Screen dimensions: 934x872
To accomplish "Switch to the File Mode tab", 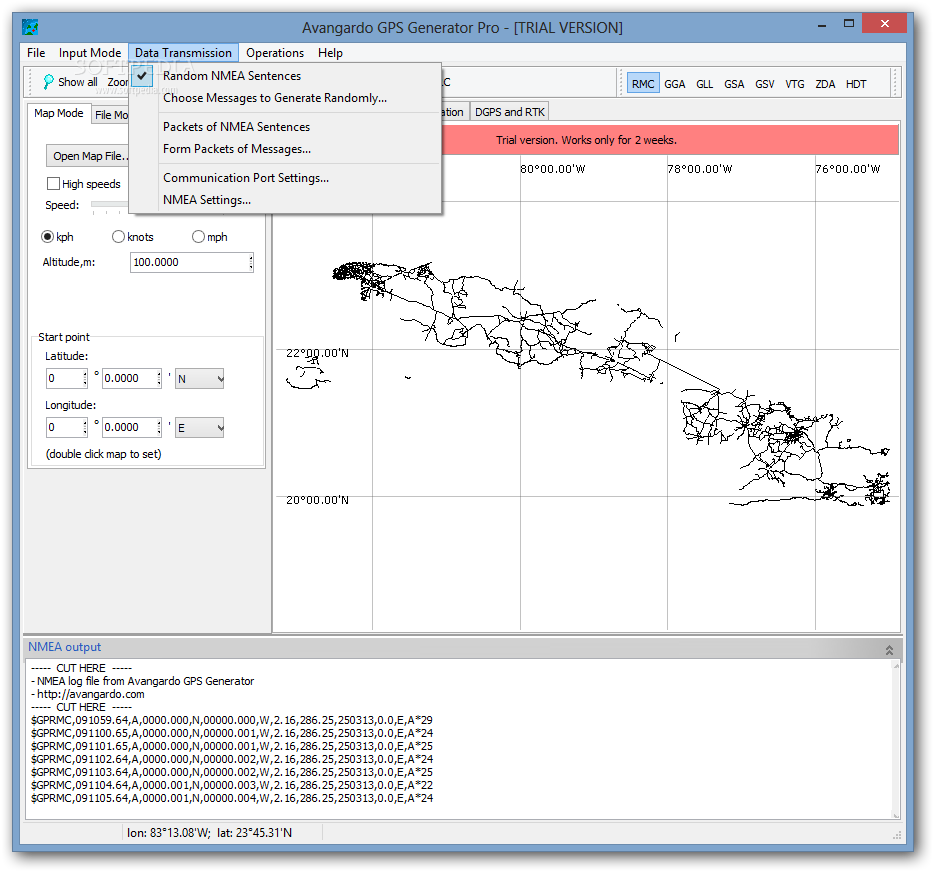I will 110,114.
